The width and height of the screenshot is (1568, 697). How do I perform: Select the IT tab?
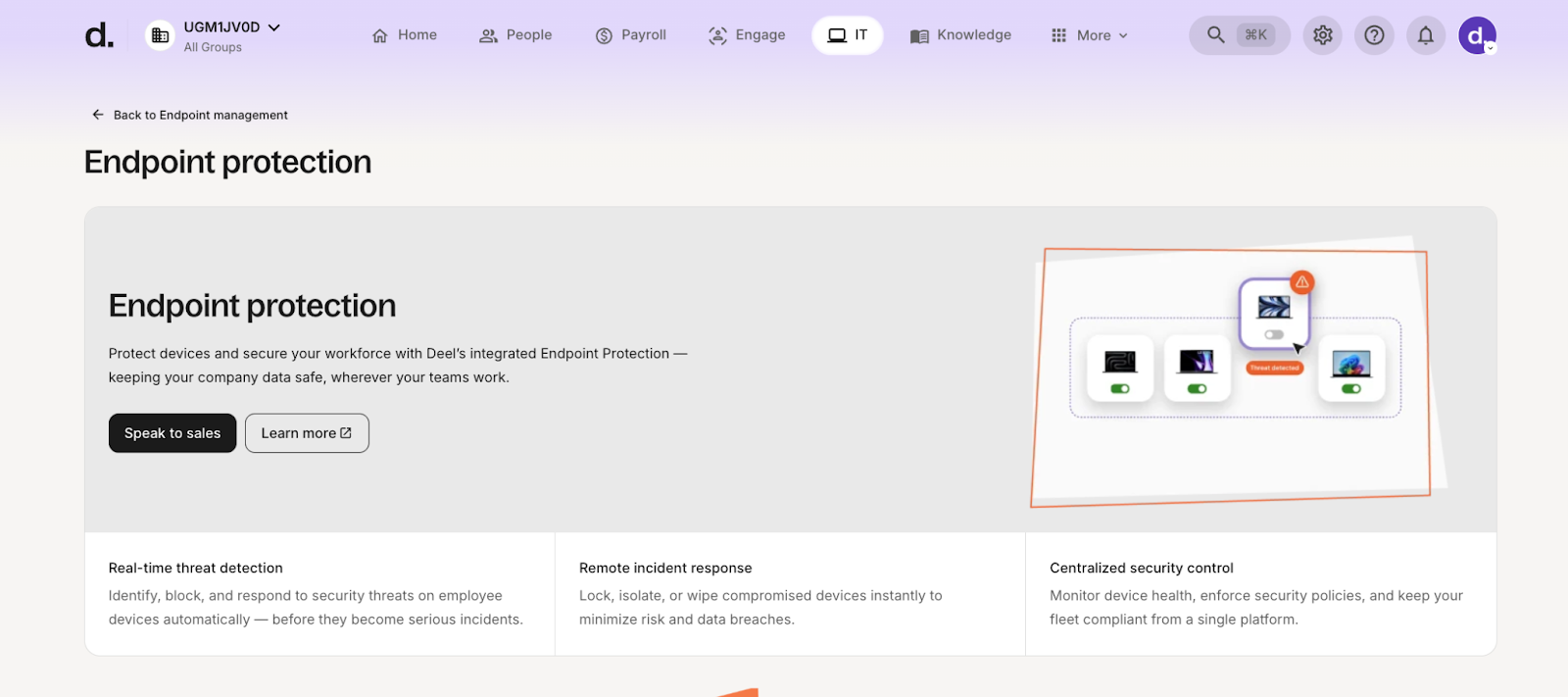coord(848,35)
